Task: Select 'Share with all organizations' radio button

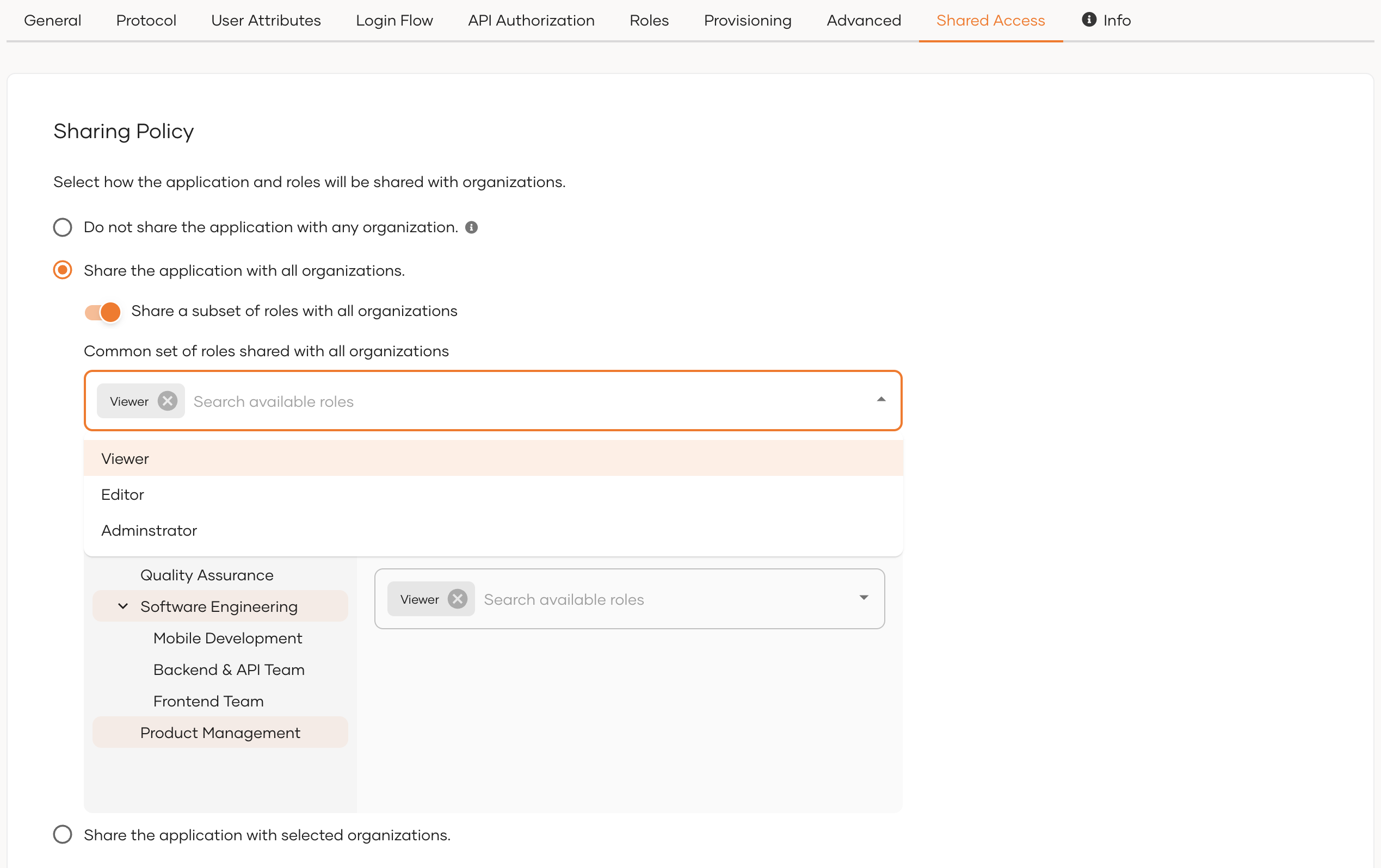Action: (x=63, y=270)
